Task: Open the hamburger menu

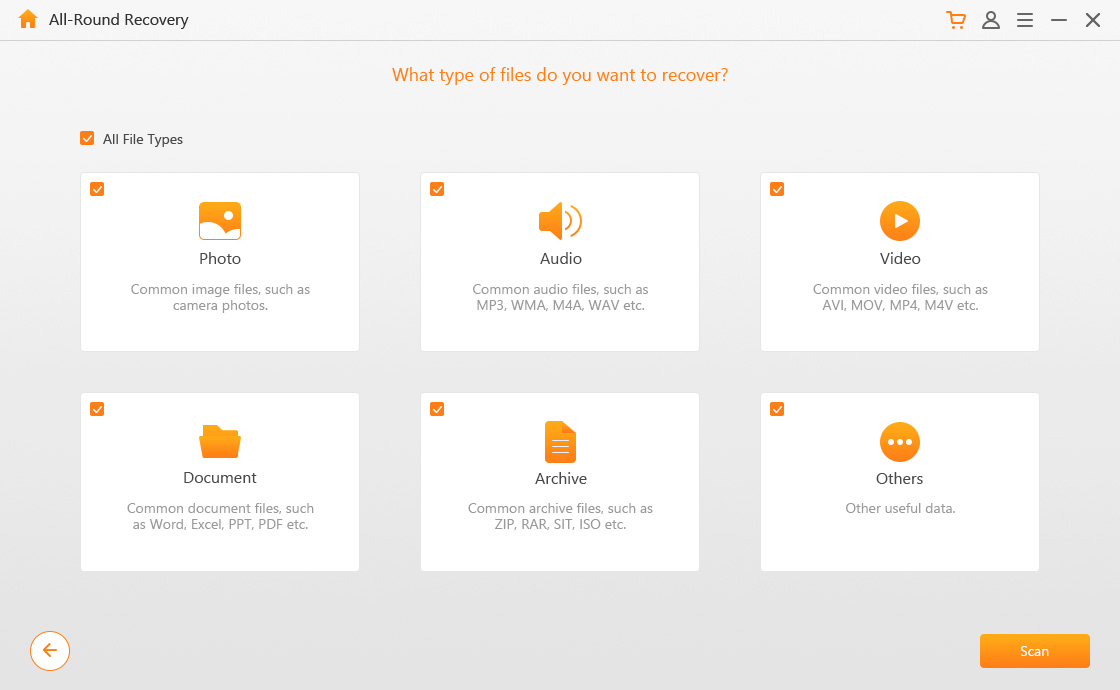Action: pos(1024,19)
